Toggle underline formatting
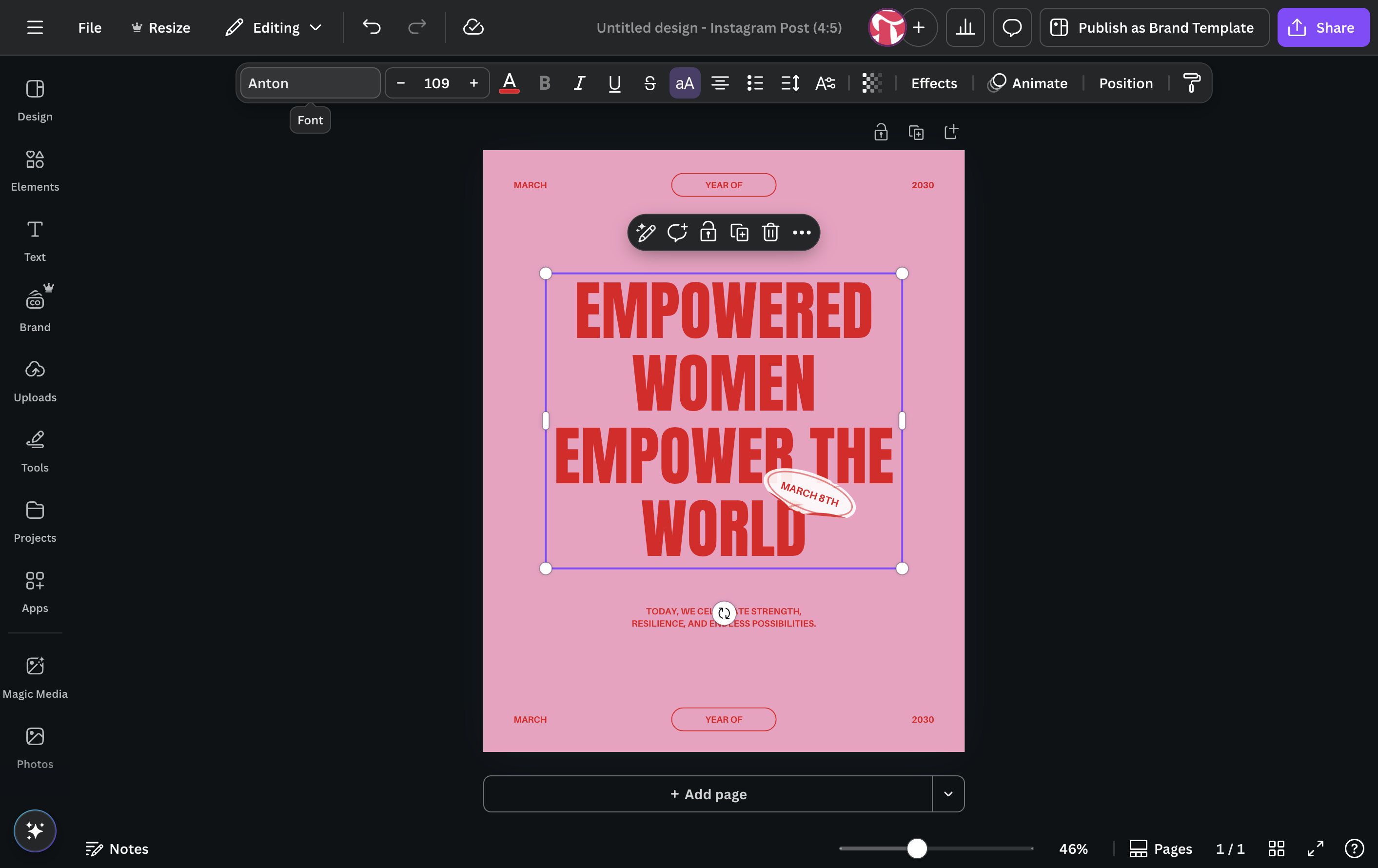Viewport: 1378px width, 868px height. pyautogui.click(x=614, y=83)
